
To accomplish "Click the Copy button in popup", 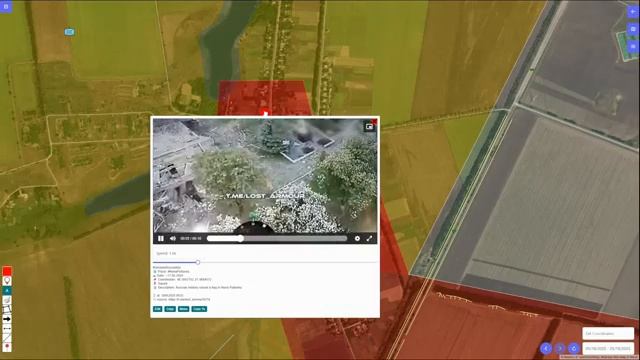I will coord(170,309).
